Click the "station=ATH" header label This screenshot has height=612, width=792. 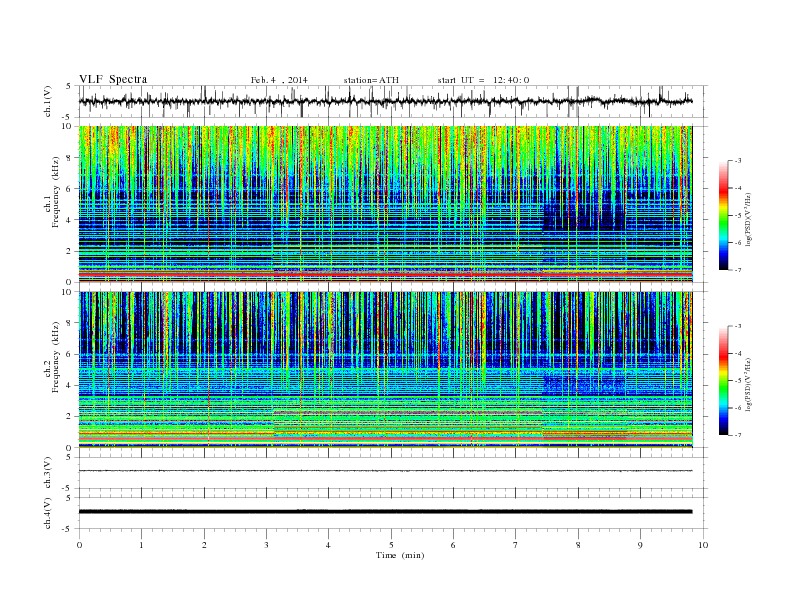[x=371, y=80]
